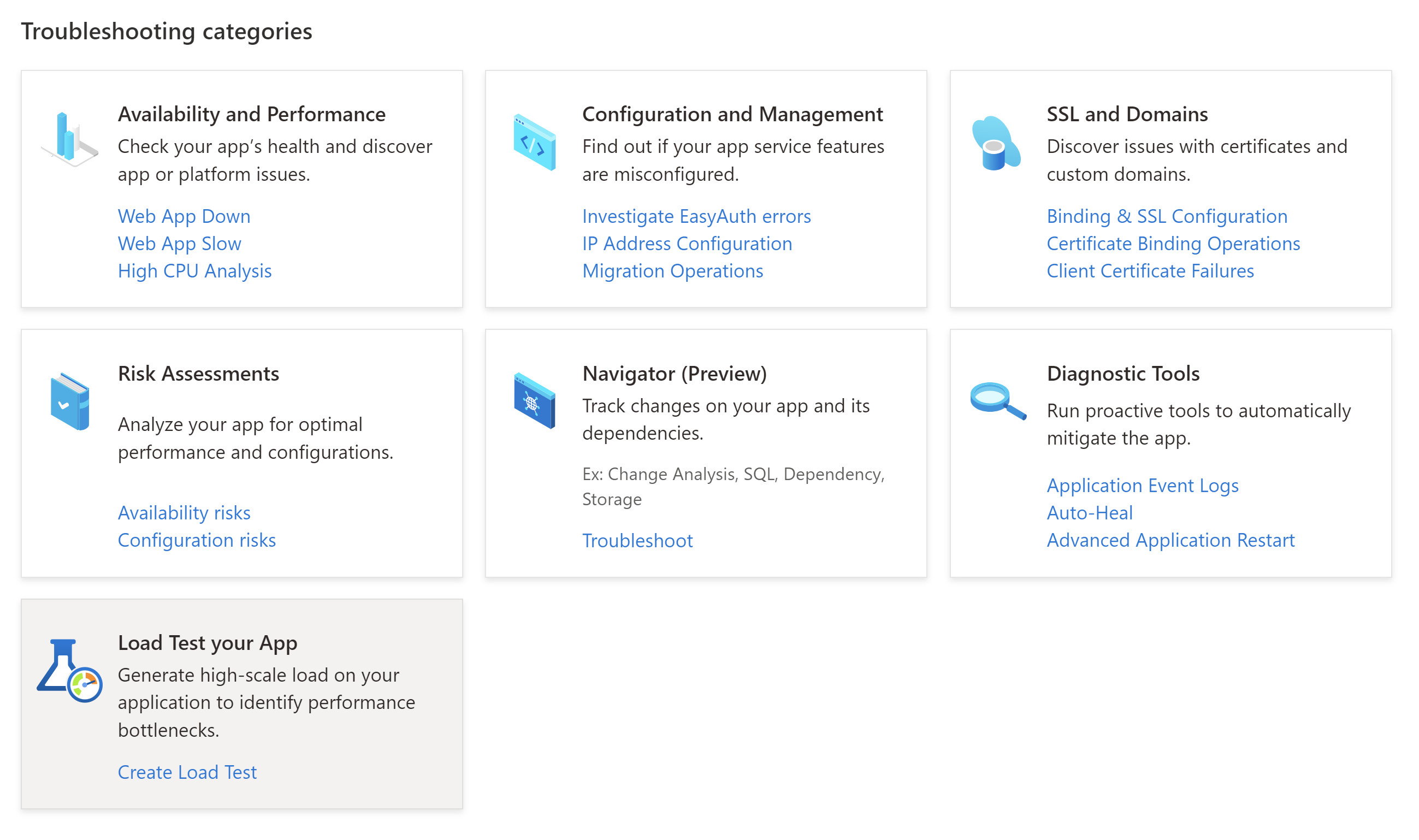Screen dimensions: 1419x840
Task: Open Client Certificate Failures
Action: (x=1150, y=270)
